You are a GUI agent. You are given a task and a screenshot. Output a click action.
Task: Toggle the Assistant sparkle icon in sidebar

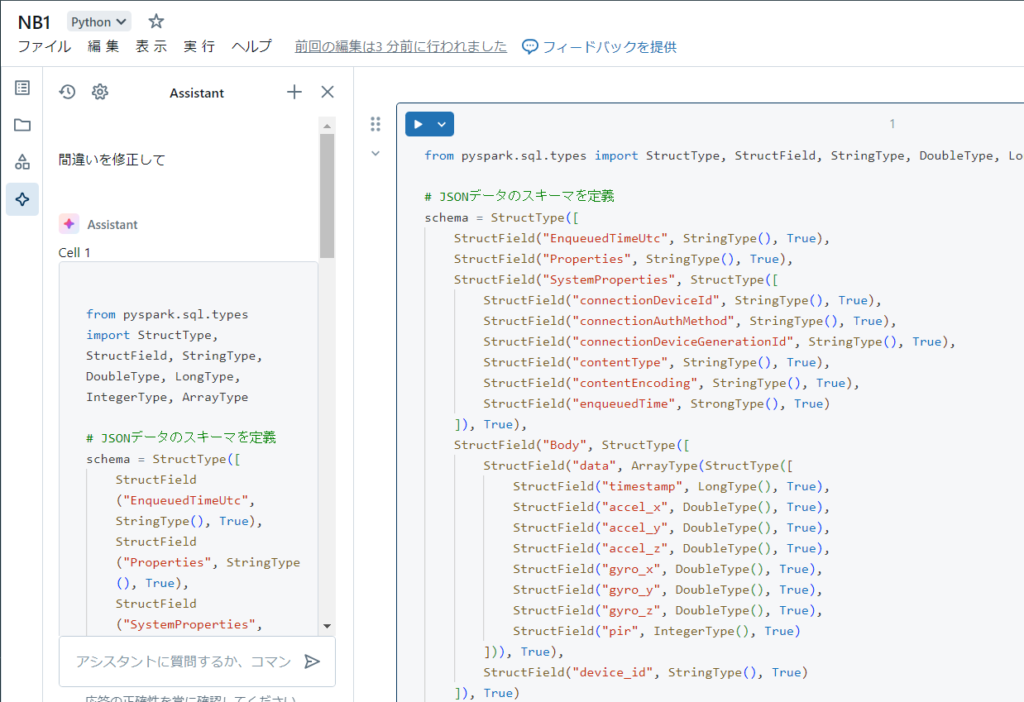[x=22, y=199]
